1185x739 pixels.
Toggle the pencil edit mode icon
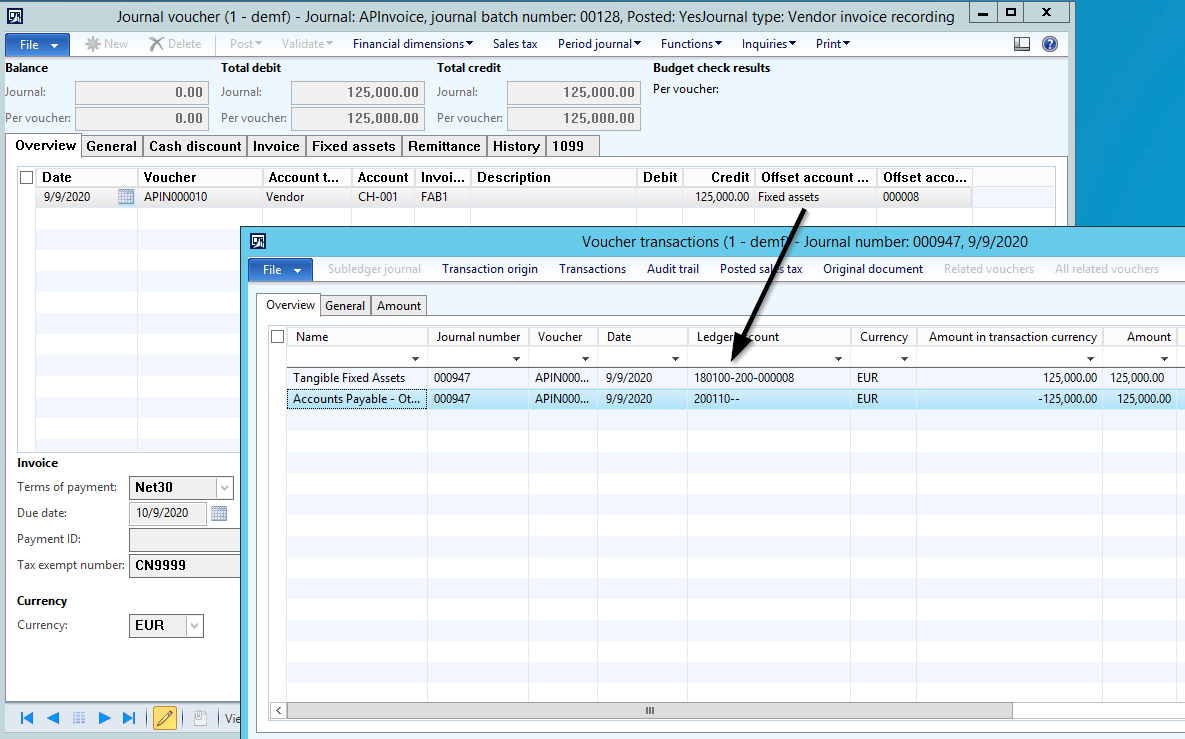point(165,718)
